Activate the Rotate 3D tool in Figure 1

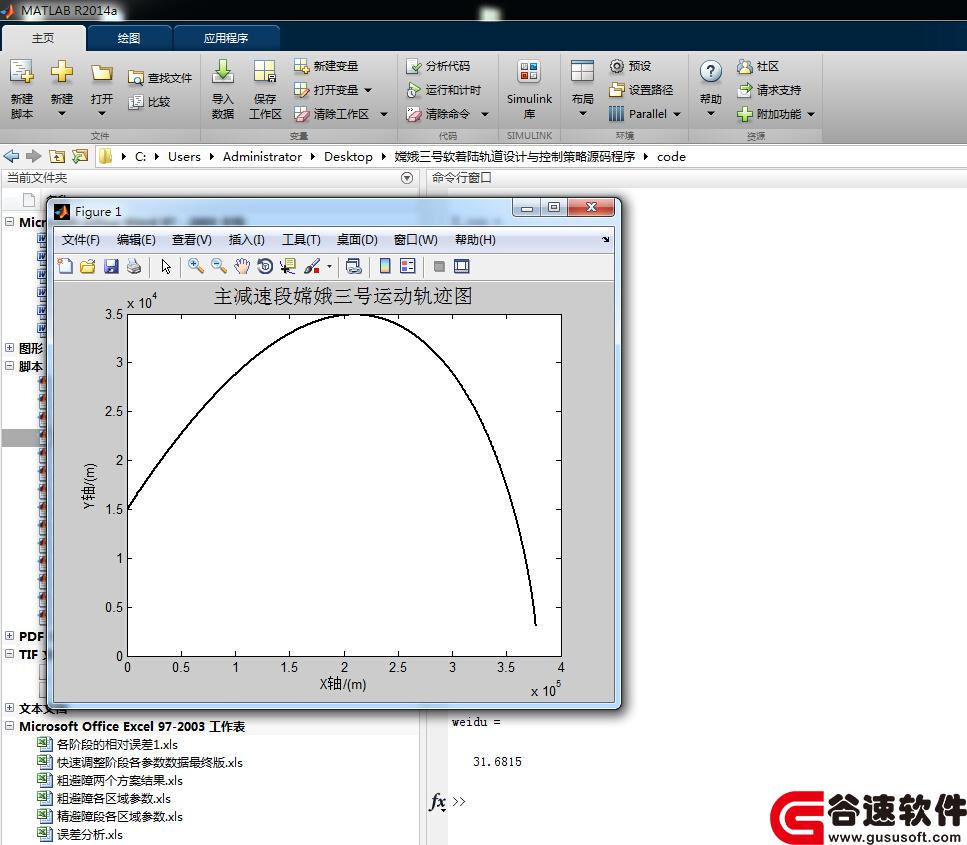pyautogui.click(x=265, y=266)
